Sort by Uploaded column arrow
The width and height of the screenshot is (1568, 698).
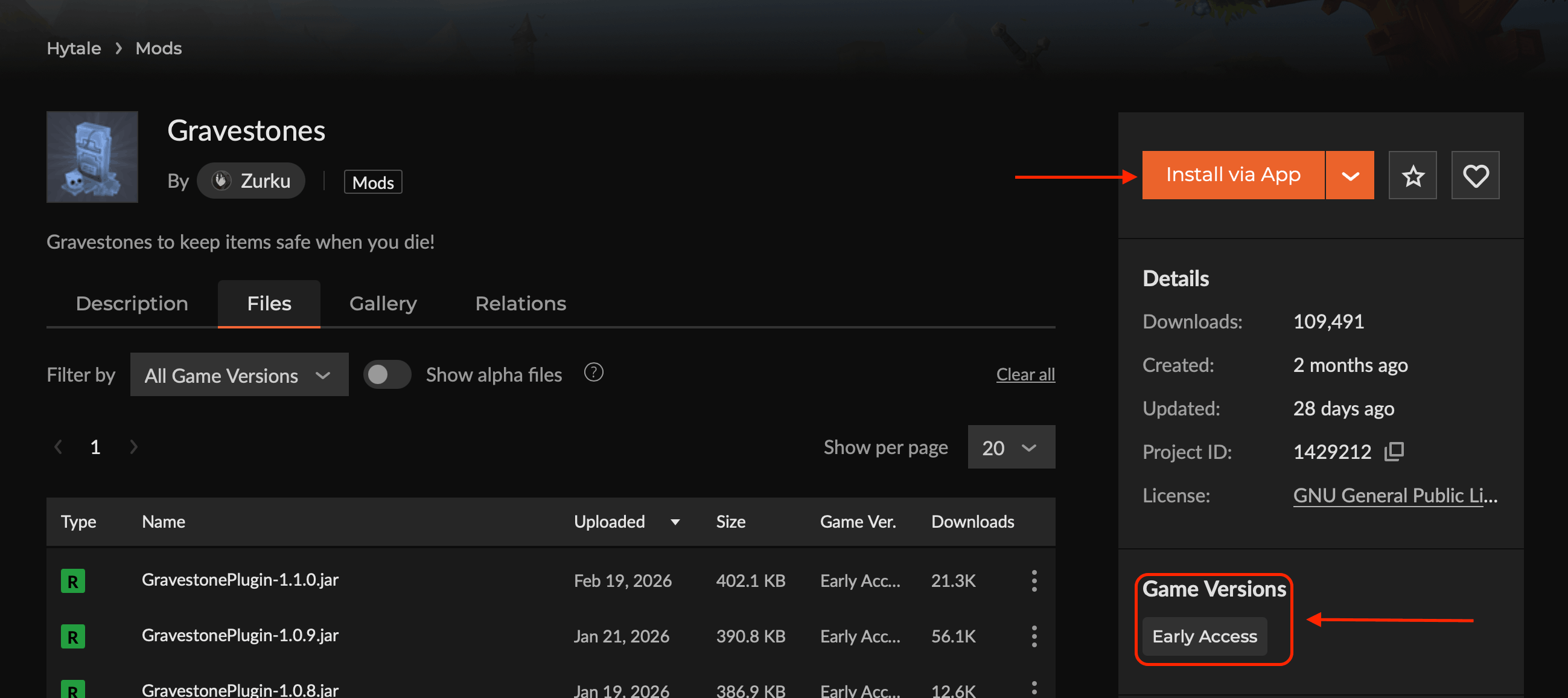coord(675,522)
